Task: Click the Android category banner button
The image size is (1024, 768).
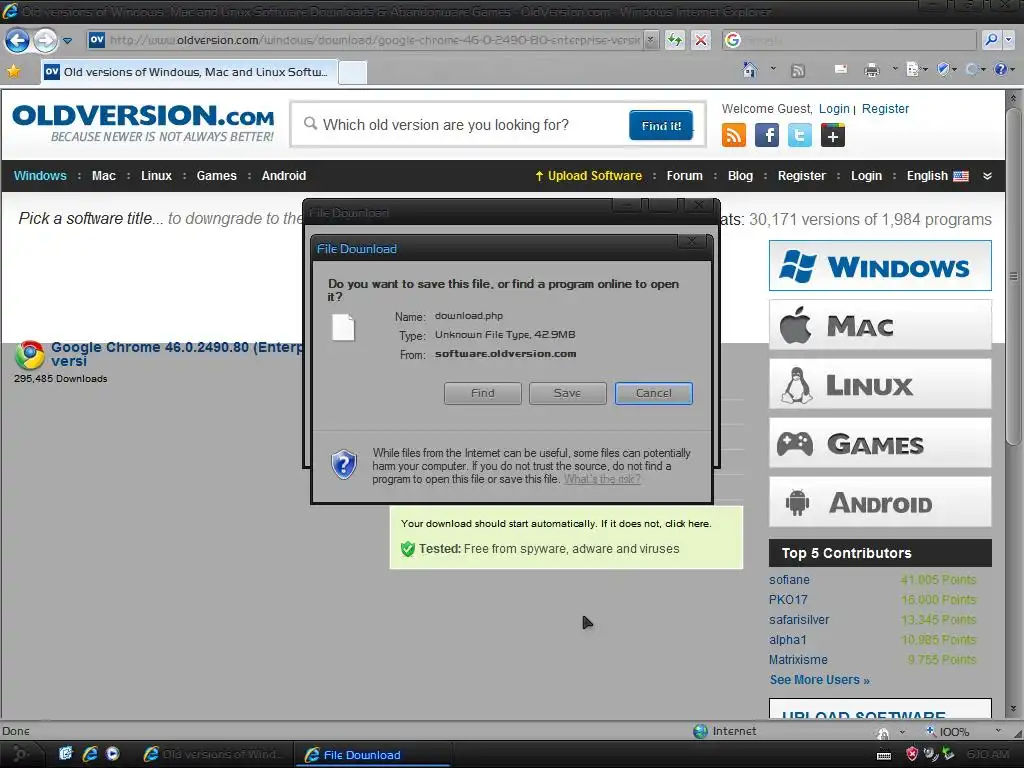Action: coord(880,502)
